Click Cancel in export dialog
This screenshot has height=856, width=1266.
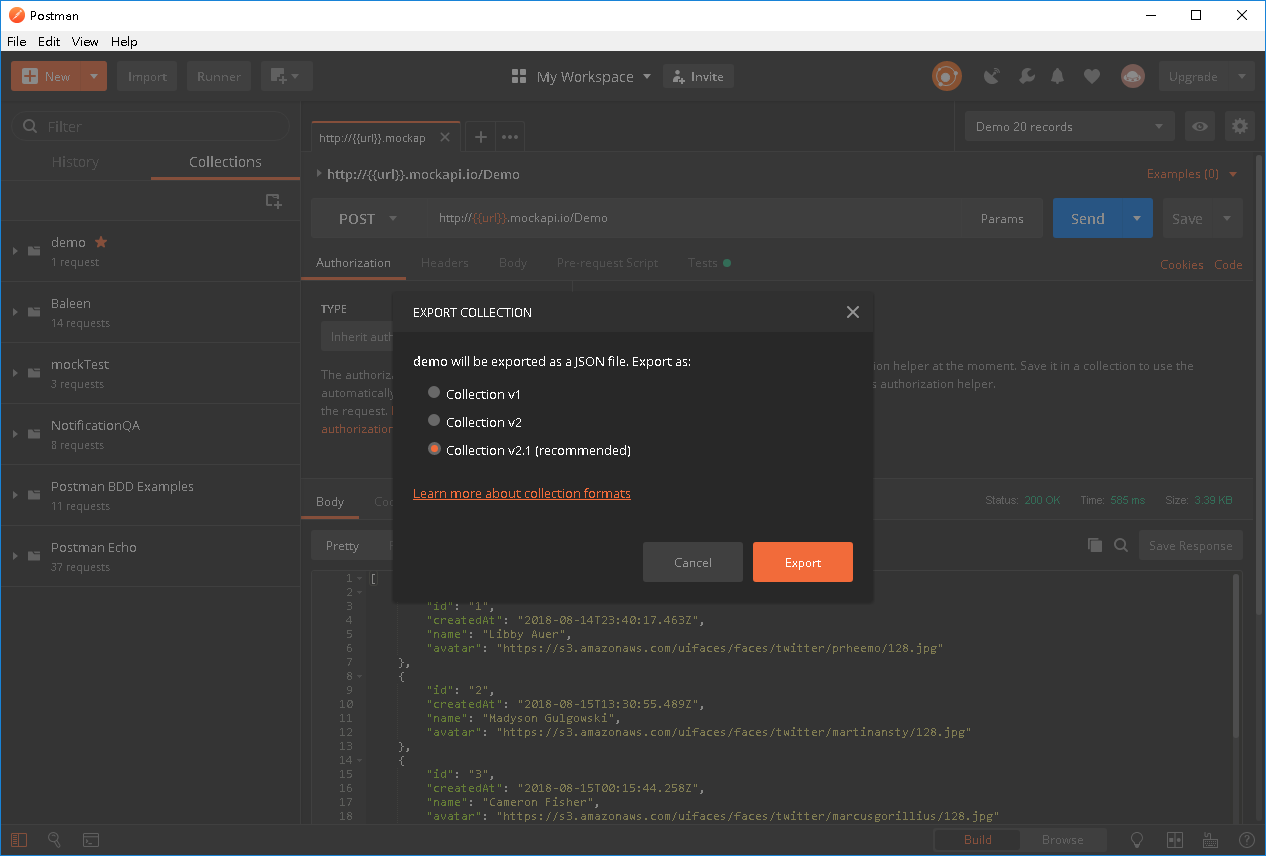pyautogui.click(x=693, y=562)
